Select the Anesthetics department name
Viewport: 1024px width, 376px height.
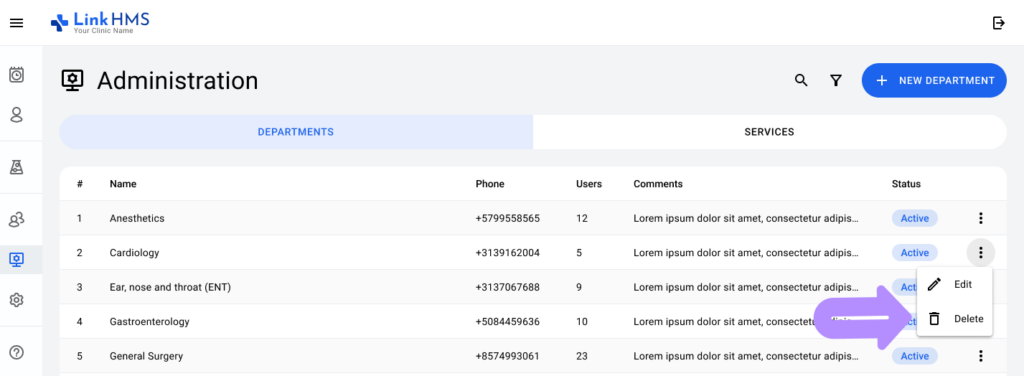pyautogui.click(x=136, y=218)
